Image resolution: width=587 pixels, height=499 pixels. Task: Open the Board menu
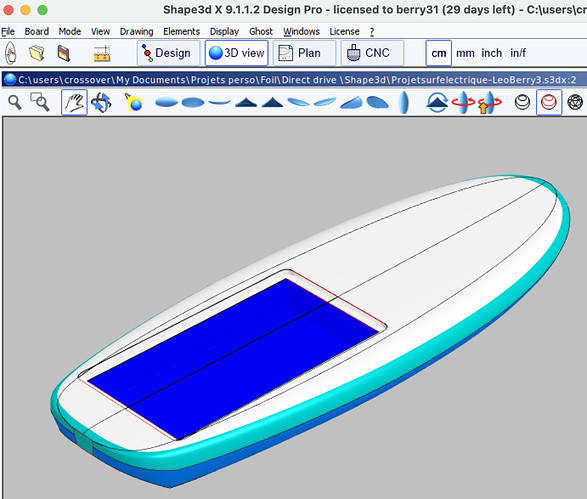click(37, 32)
